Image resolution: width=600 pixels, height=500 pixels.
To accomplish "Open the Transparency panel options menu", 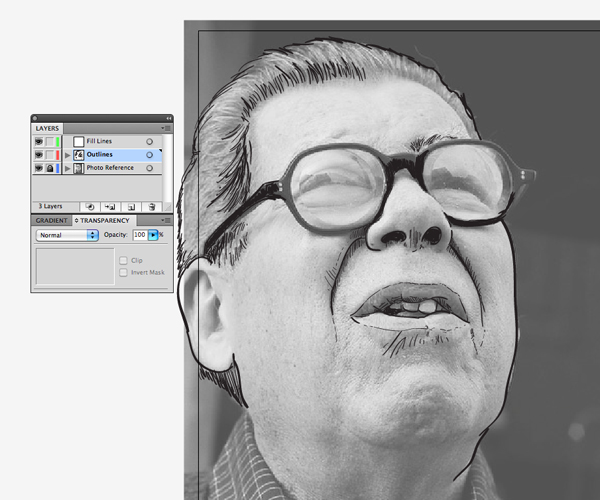I will [167, 219].
